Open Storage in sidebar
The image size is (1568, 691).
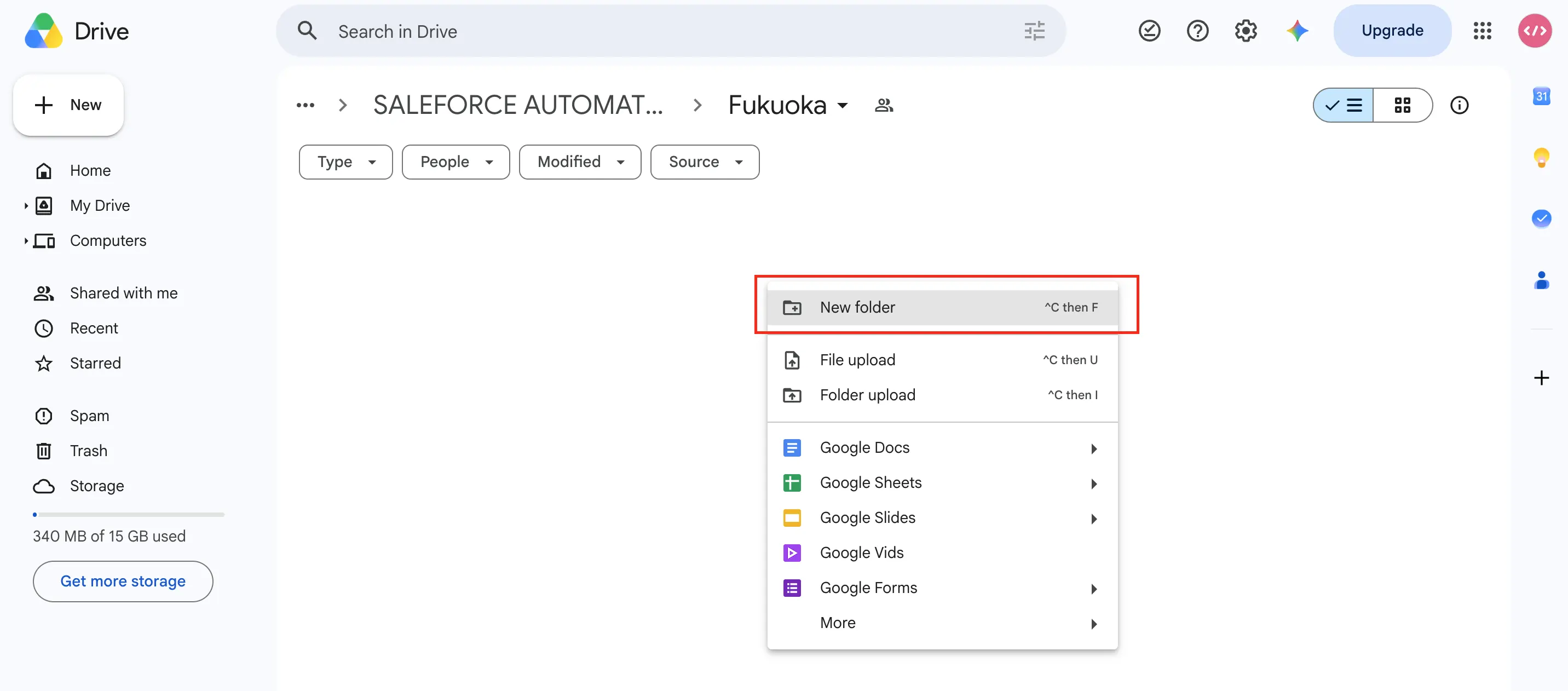coord(96,486)
